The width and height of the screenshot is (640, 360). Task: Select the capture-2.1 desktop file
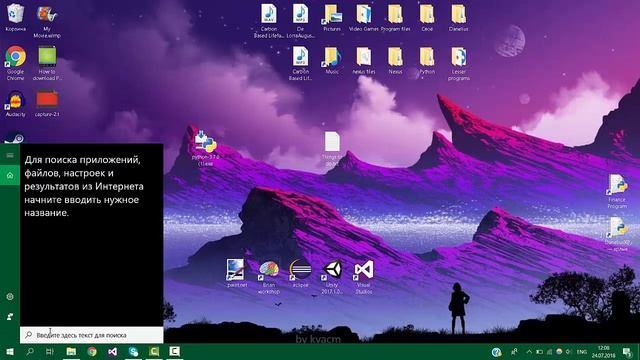pyautogui.click(x=47, y=104)
